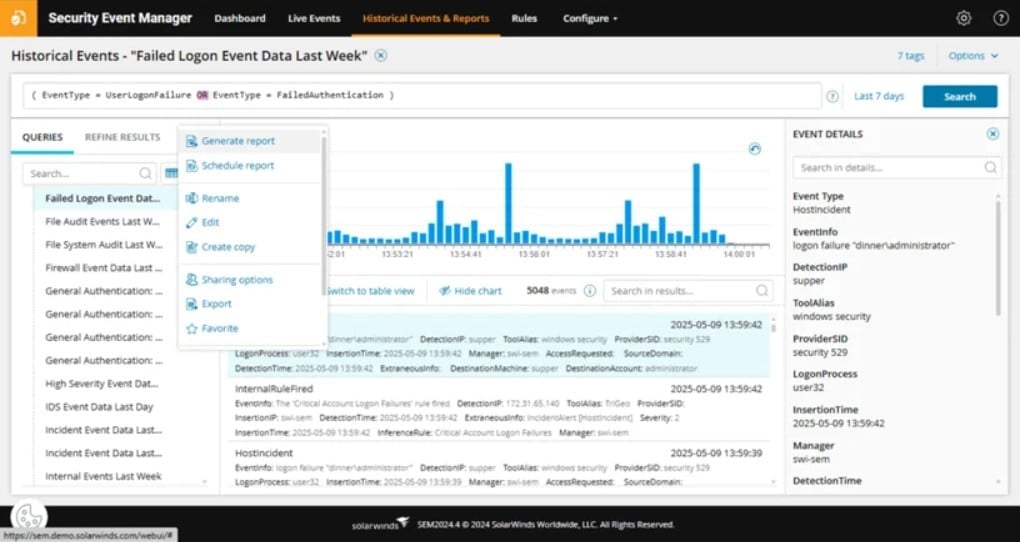Viewport: 1020px width, 542px height.
Task: Click the magnifier icon in queries search box
Action: point(145,174)
